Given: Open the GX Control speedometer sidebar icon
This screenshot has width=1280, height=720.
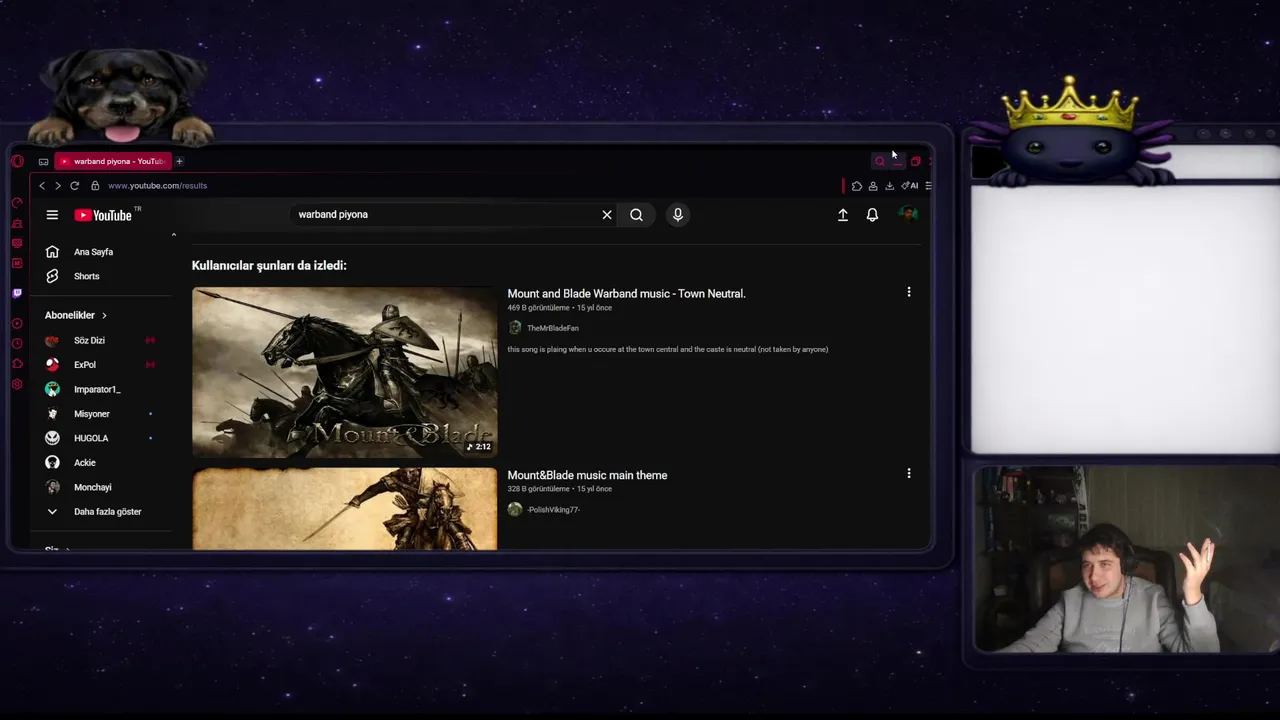Looking at the screenshot, I should (17, 202).
